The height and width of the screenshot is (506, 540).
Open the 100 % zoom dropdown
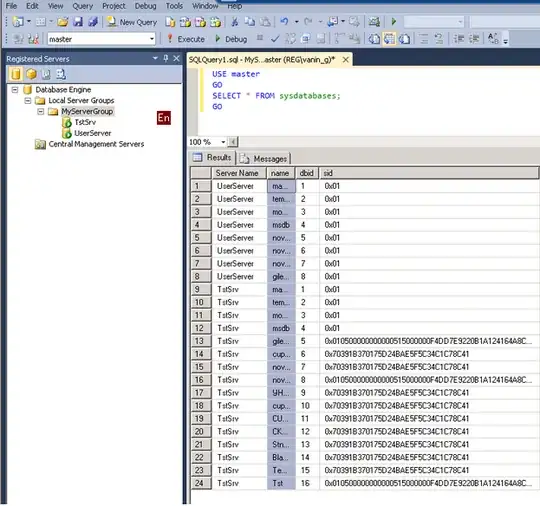223,142
